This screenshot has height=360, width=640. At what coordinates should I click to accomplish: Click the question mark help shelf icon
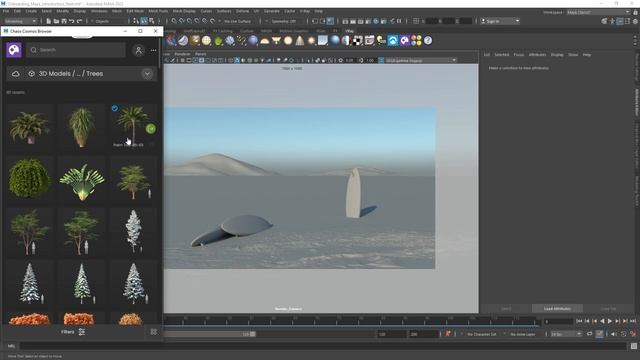coord(428,40)
